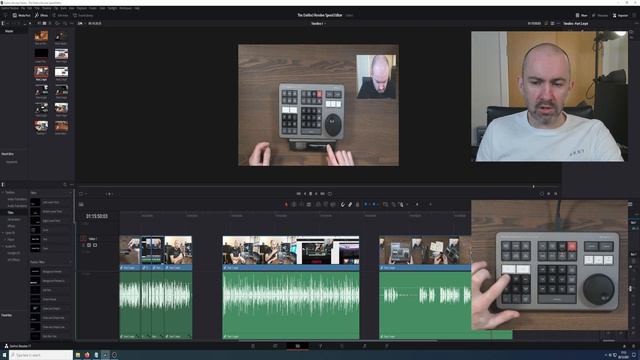This screenshot has width=640, height=360.
Task: Click the timeline zoom-out minus icon
Action: point(417,204)
